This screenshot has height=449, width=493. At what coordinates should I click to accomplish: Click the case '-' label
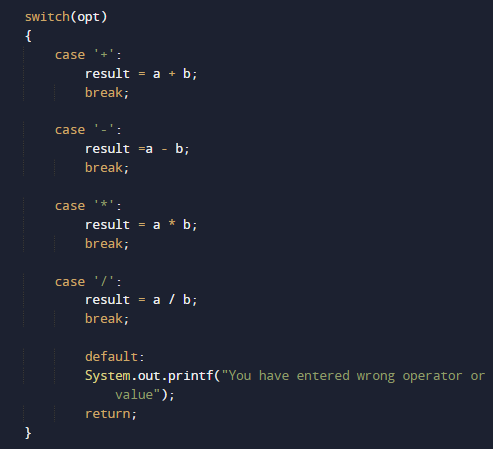(x=88, y=130)
